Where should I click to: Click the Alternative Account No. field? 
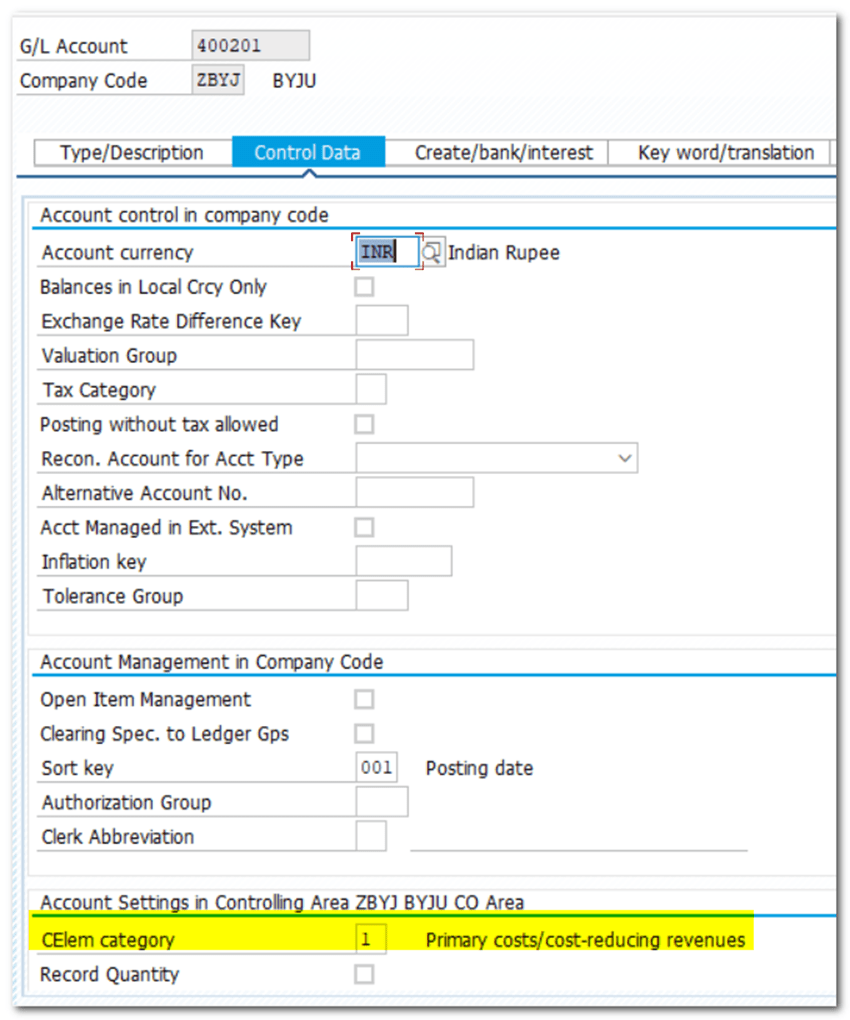coord(414,493)
